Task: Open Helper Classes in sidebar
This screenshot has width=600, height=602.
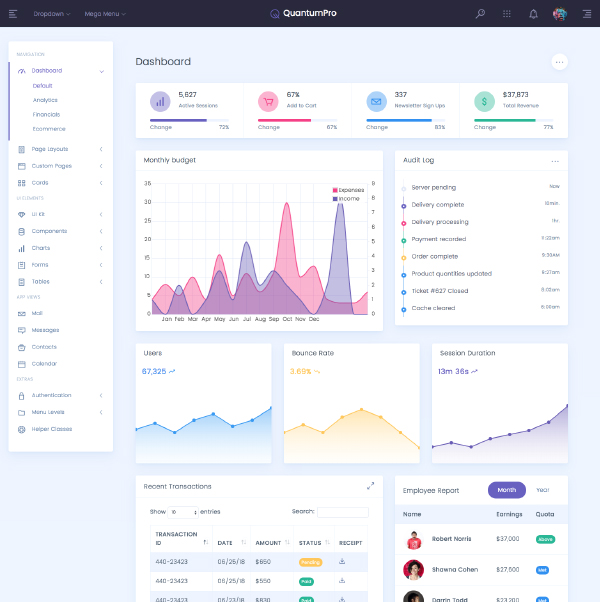Action: click(x=52, y=429)
